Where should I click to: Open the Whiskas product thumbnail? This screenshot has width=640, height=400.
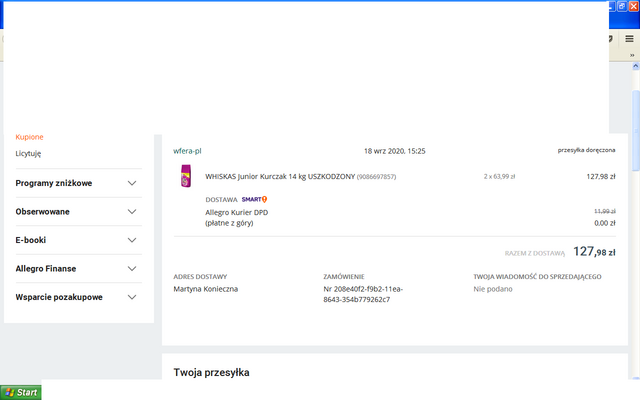186,176
